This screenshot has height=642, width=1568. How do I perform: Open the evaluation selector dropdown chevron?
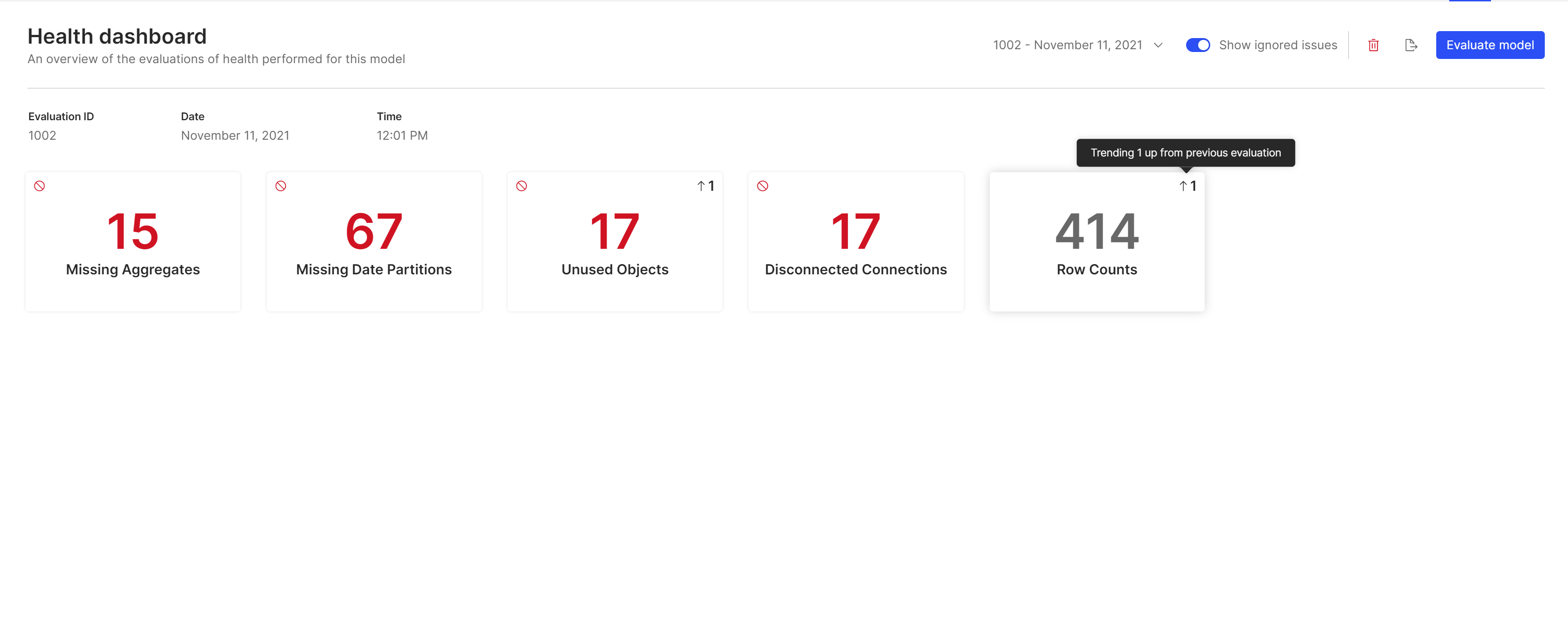(1157, 45)
